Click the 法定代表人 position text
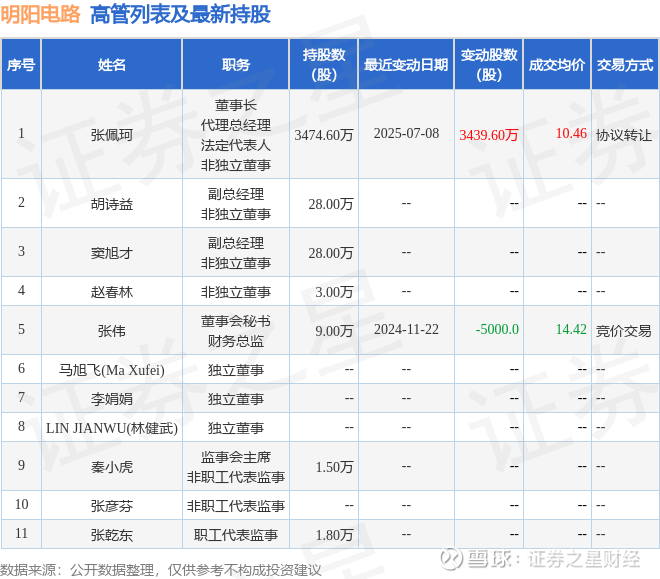 236,145
